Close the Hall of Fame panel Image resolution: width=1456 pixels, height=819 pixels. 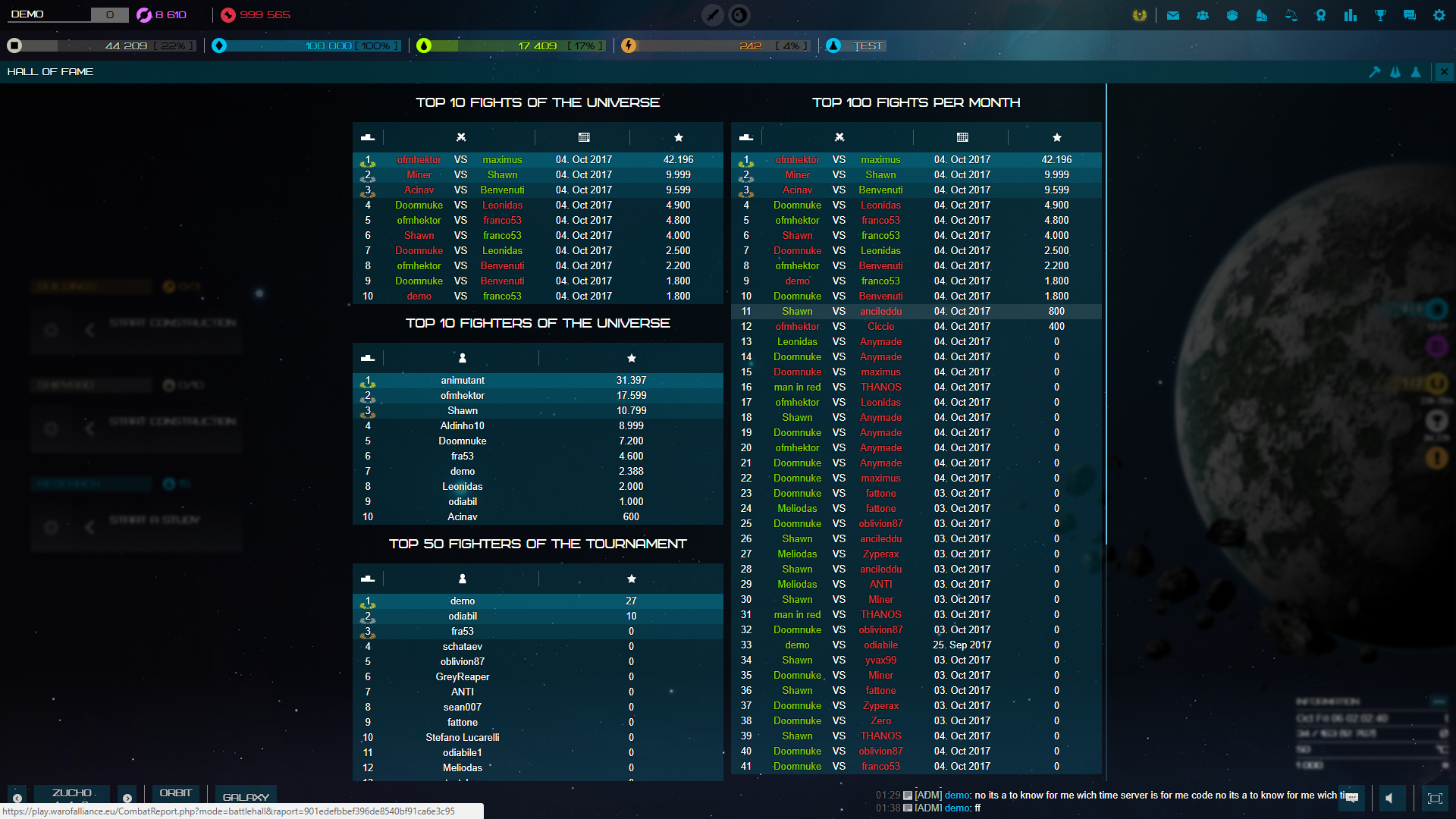pos(1445,72)
